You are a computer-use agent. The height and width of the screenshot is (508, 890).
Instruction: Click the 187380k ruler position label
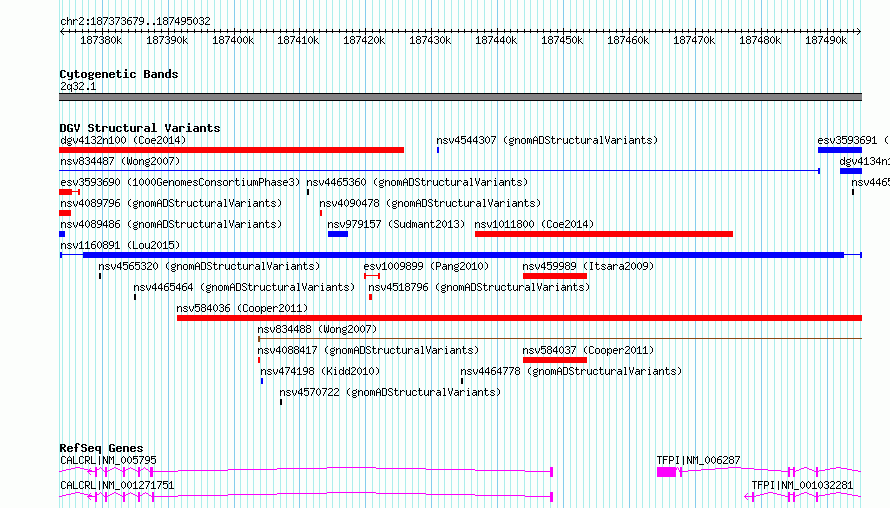click(x=101, y=40)
